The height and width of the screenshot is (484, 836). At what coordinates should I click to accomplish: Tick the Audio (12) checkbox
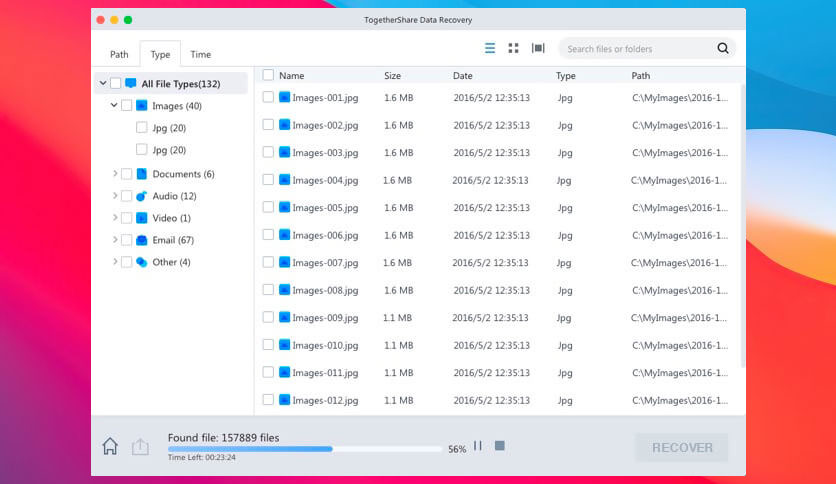126,196
